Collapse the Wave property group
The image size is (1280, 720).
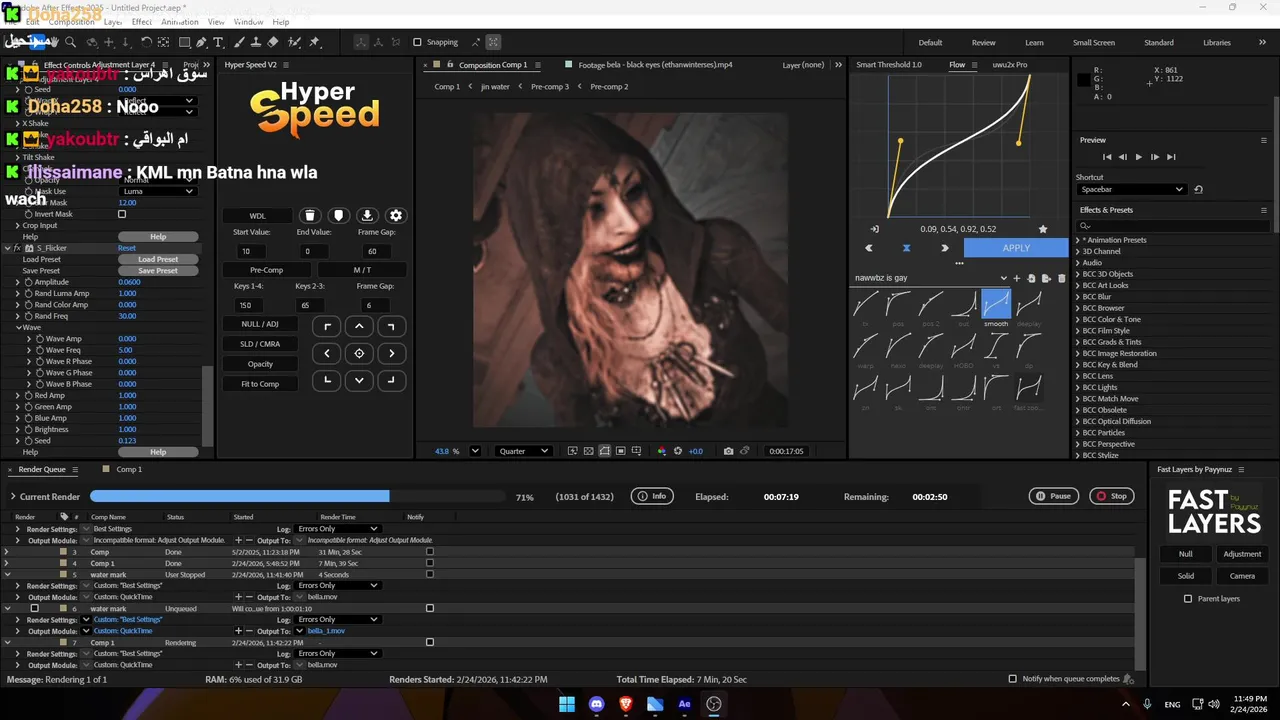[19, 327]
